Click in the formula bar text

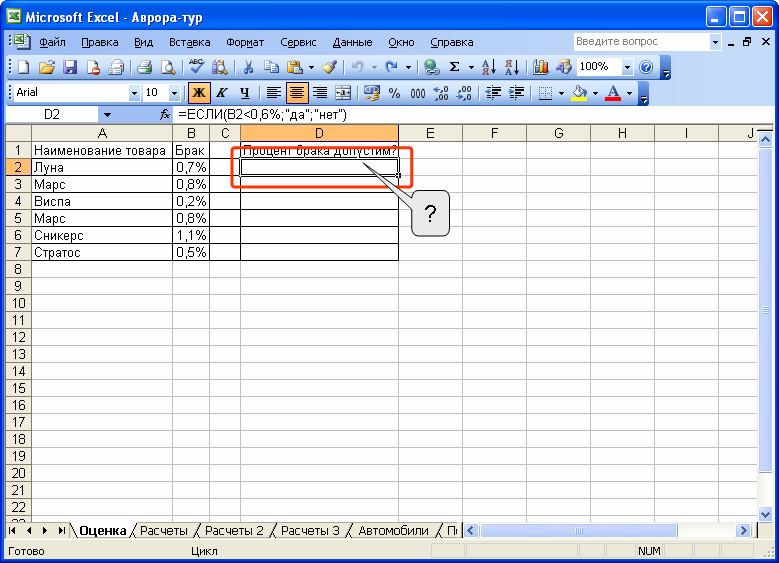pos(262,115)
